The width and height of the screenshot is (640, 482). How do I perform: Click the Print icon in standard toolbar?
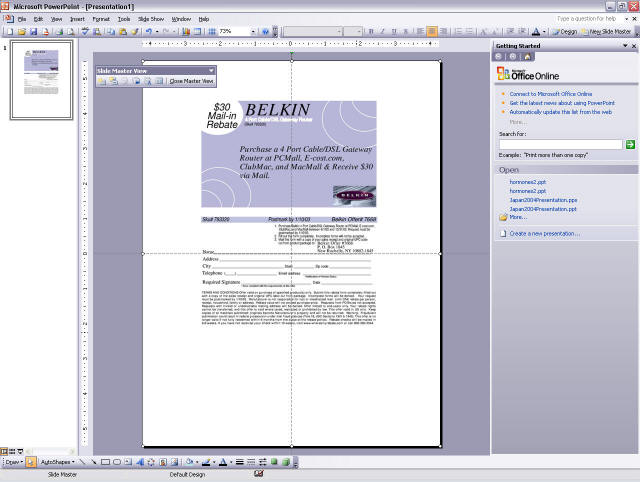pos(59,31)
